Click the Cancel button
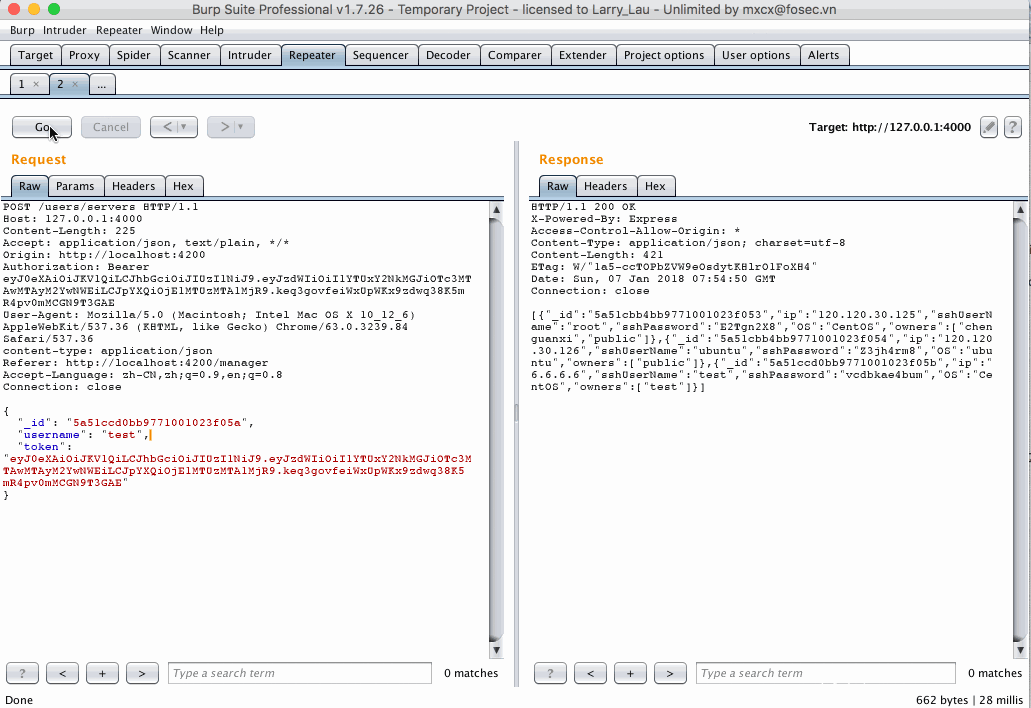The image size is (1031, 708). coord(110,127)
